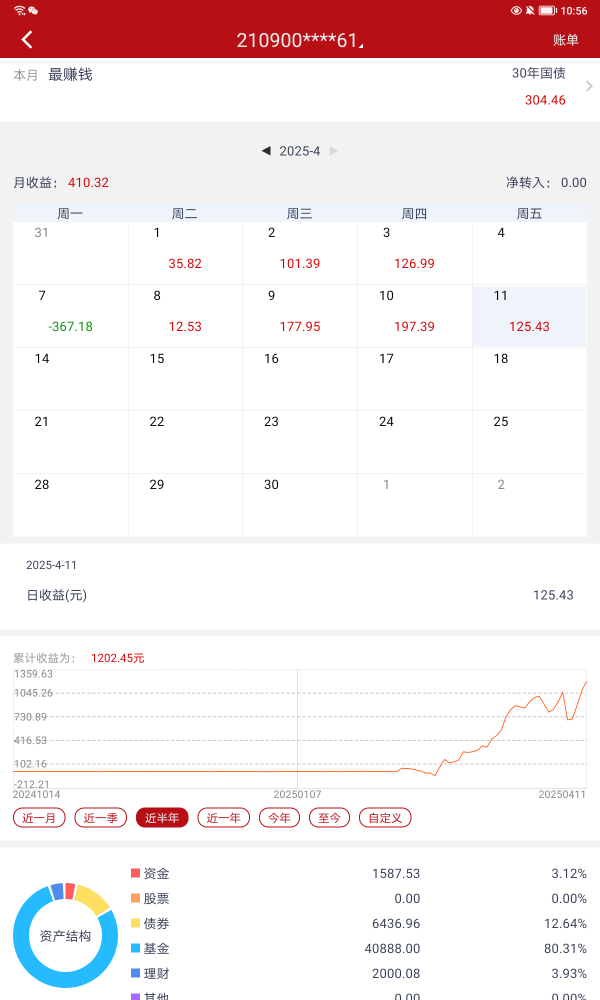Tap the WiFi icon in status bar
The image size is (600, 1000).
click(19, 10)
